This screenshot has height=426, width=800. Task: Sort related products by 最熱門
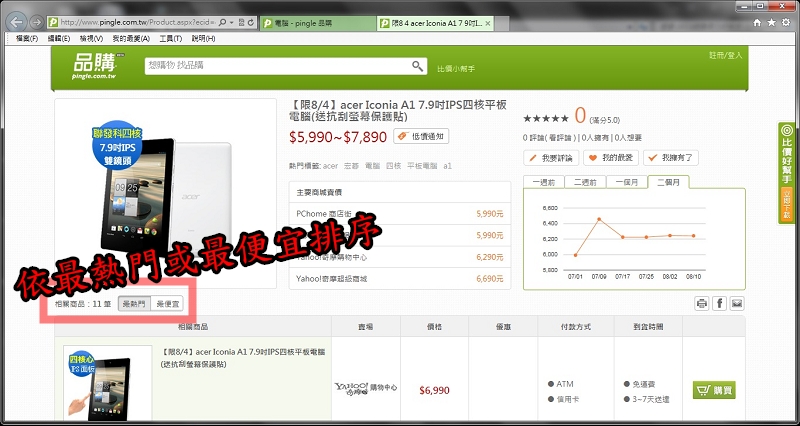(135, 304)
